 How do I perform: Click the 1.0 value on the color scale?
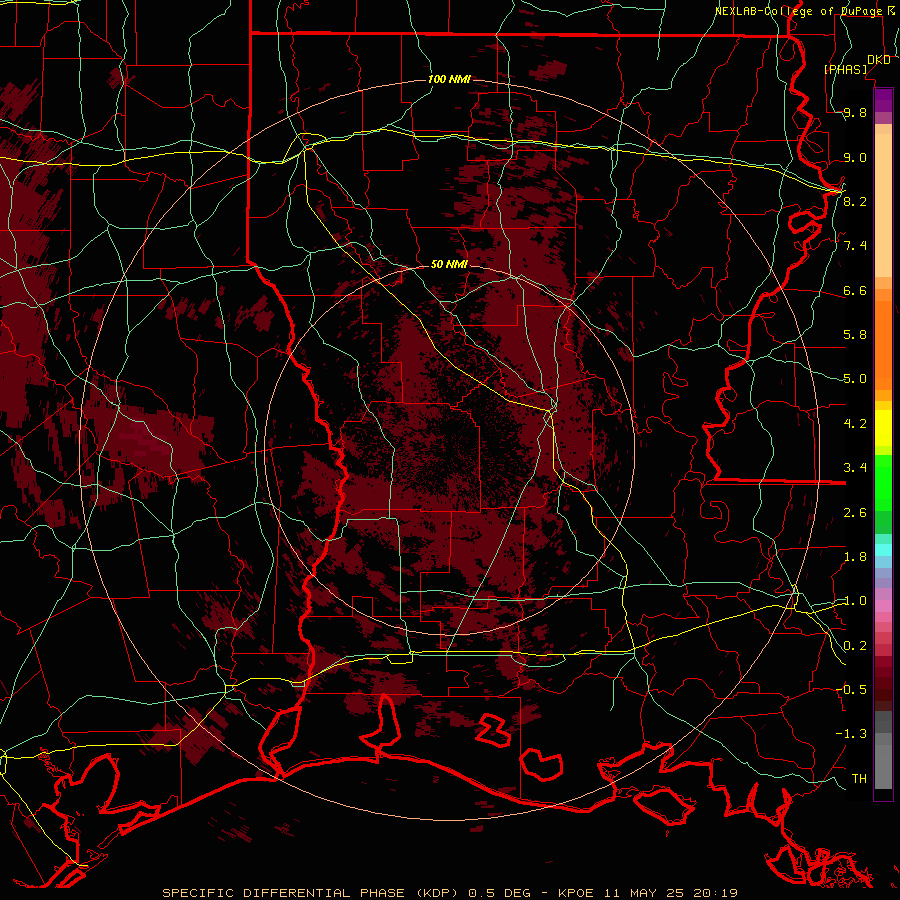coord(855,601)
